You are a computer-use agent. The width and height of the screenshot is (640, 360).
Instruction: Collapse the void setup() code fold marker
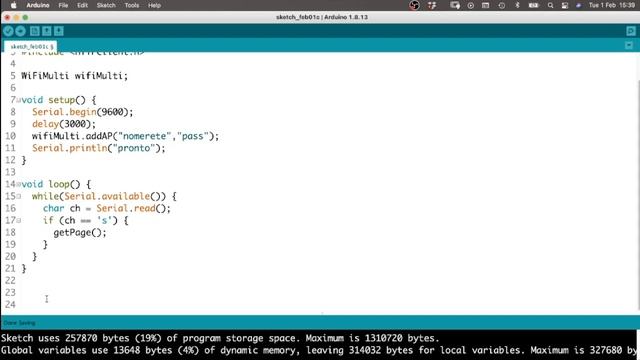click(18, 100)
